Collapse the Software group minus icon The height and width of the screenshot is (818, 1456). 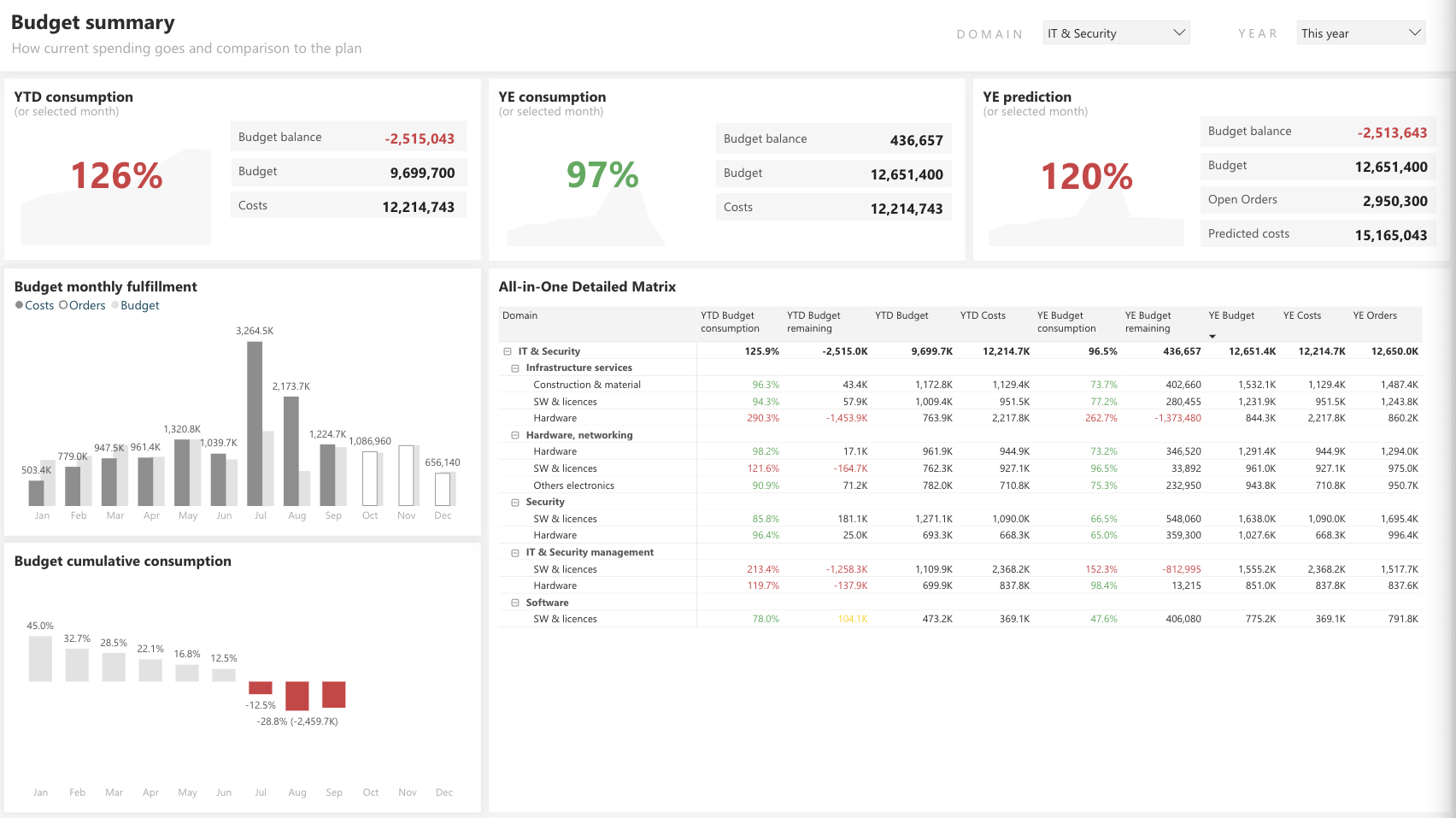515,603
